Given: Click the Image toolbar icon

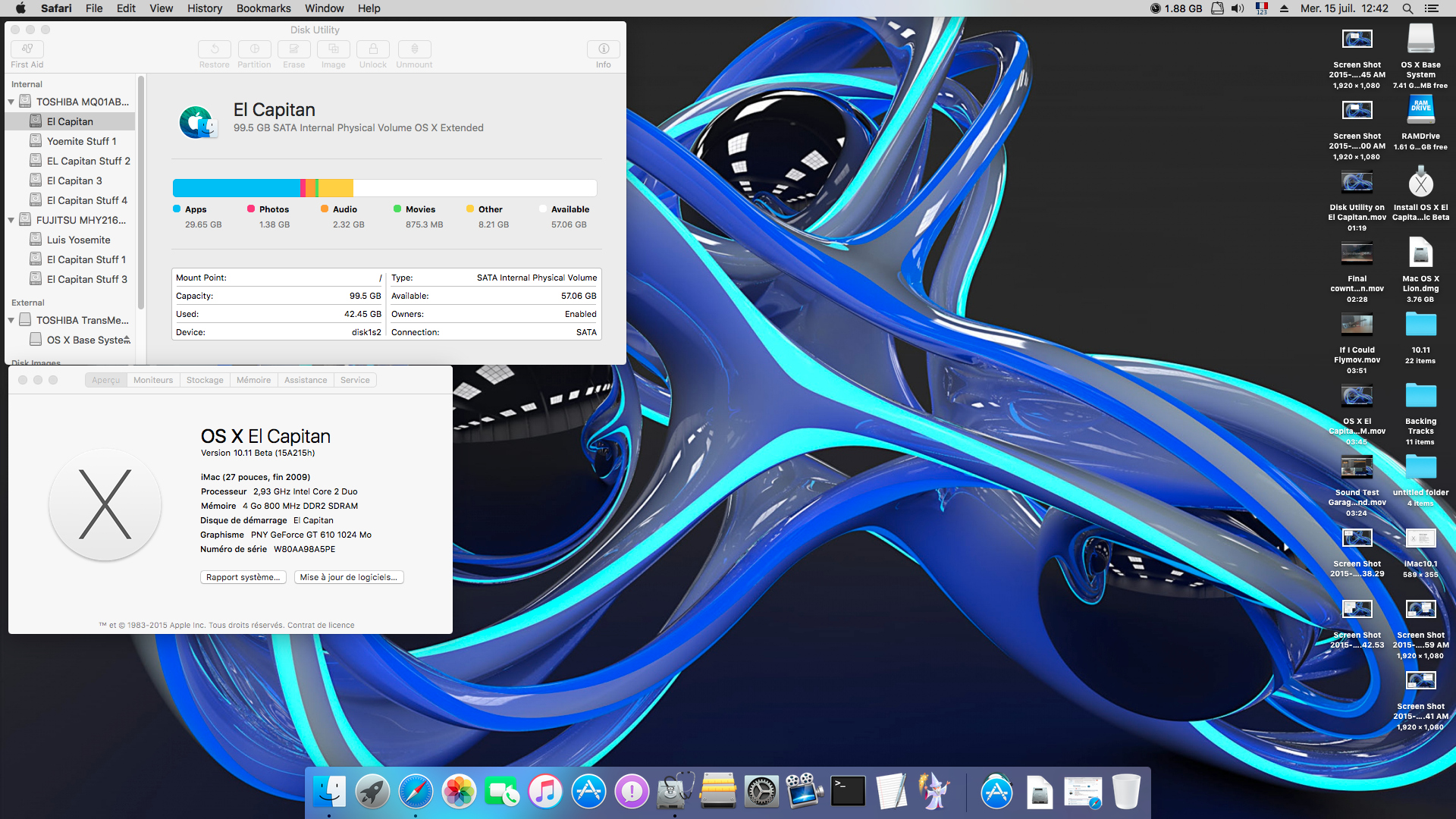Looking at the screenshot, I should [x=334, y=49].
